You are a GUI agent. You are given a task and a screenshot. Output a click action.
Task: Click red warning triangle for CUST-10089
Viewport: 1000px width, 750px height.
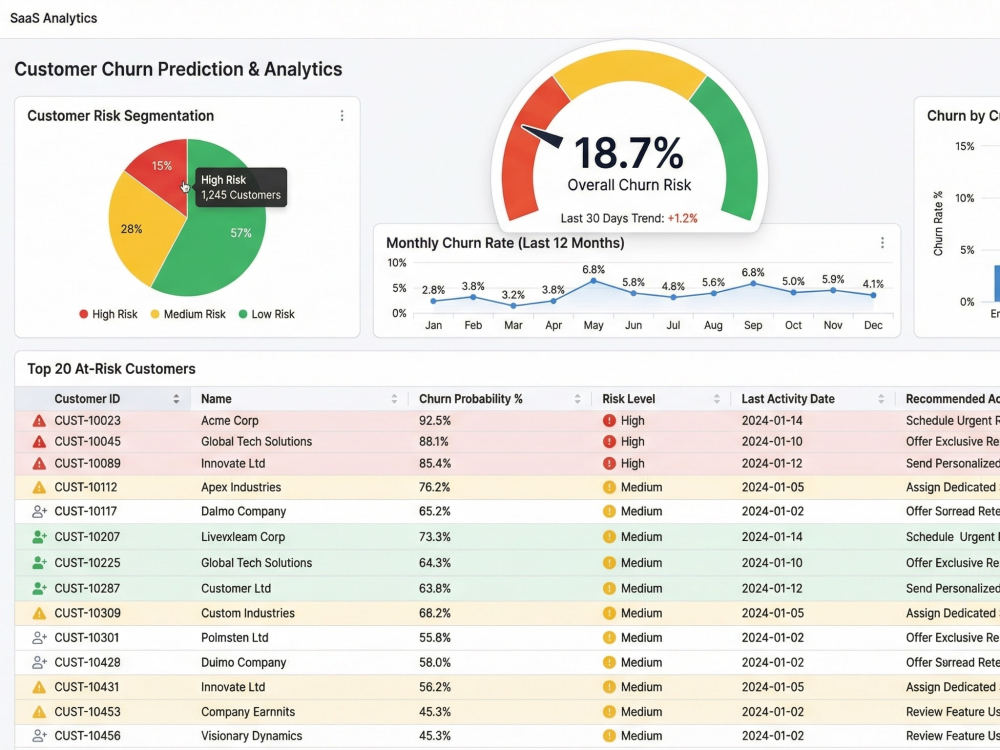pos(39,464)
